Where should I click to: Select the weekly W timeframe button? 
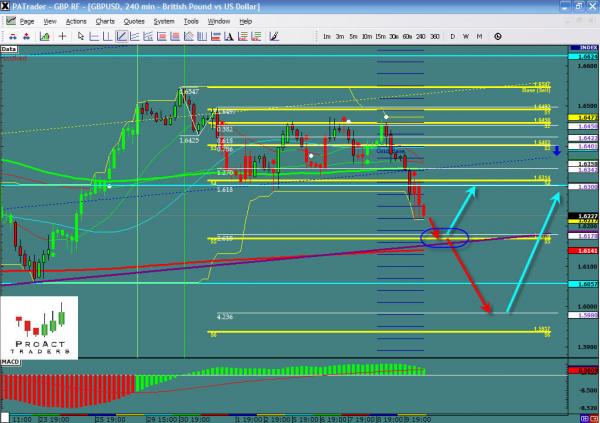click(466, 37)
